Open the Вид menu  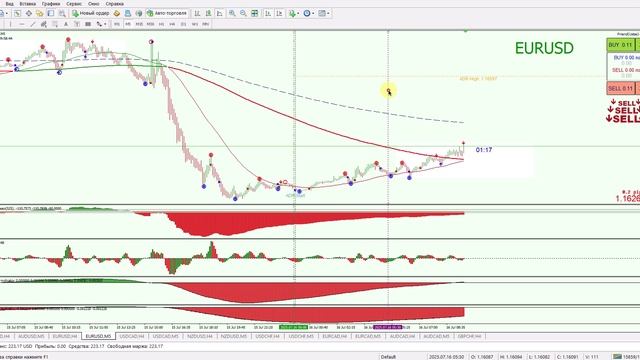9,4
